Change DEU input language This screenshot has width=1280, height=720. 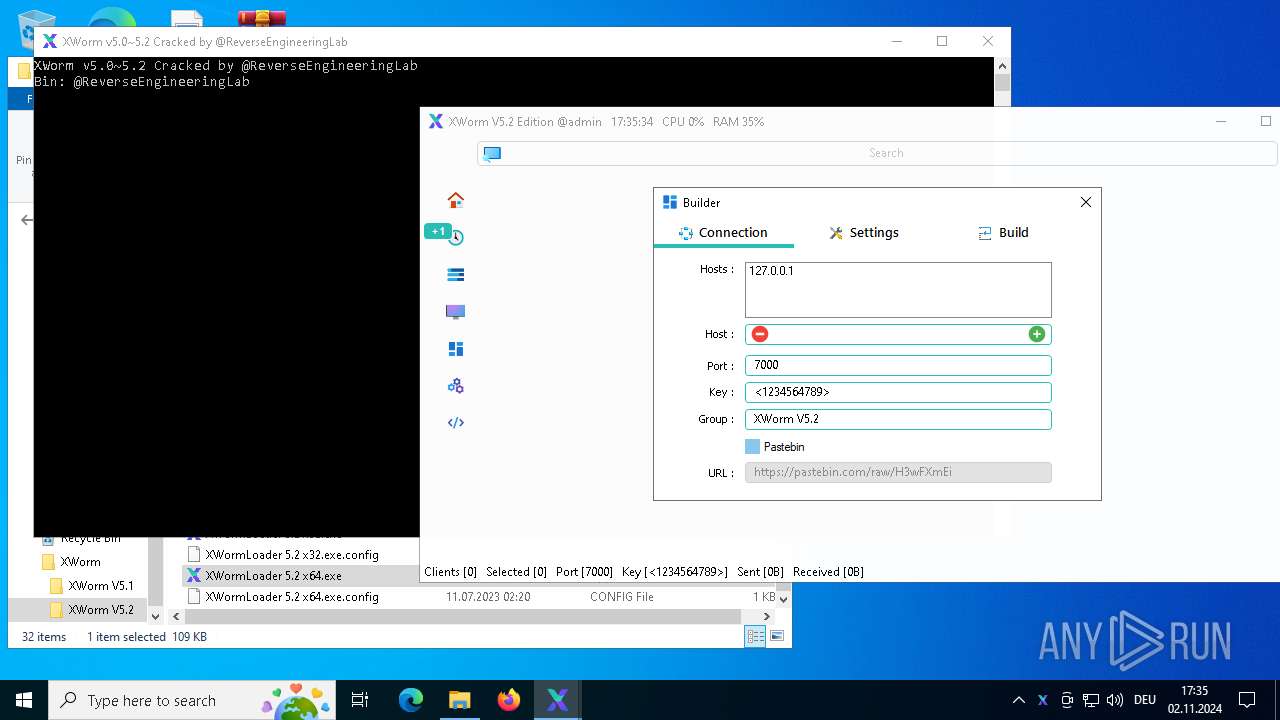pos(1145,700)
